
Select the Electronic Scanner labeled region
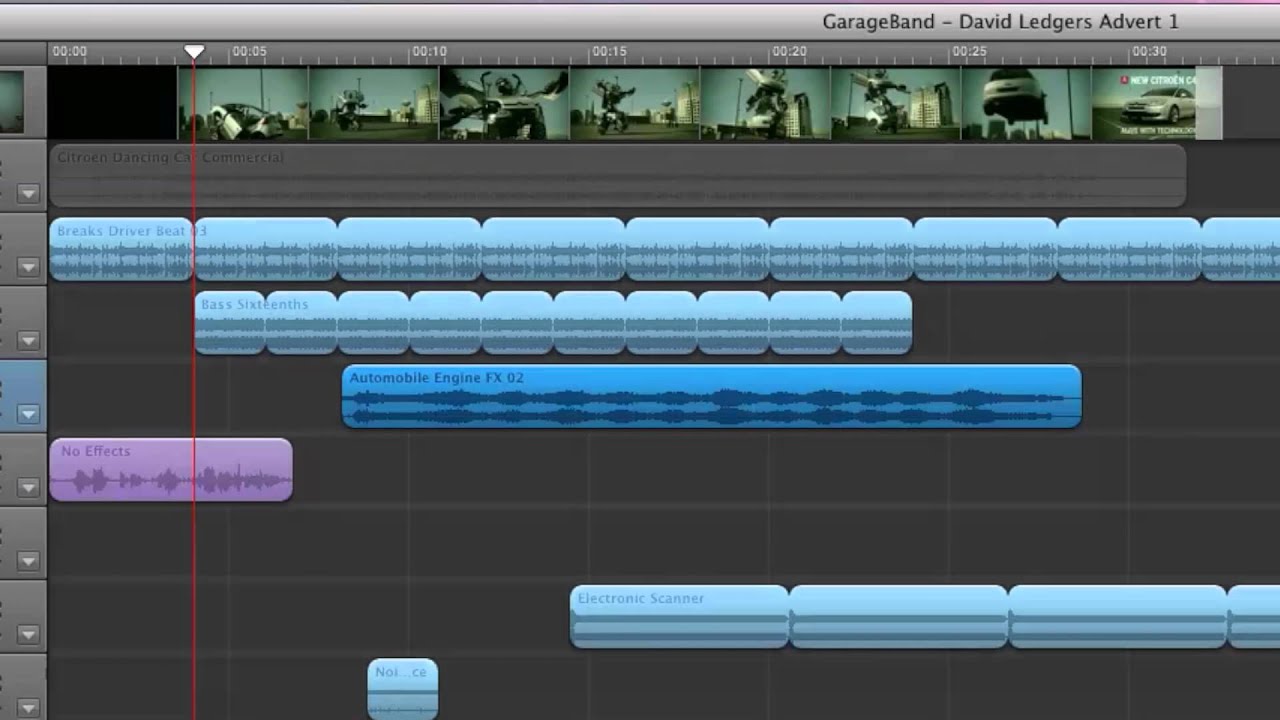point(679,617)
